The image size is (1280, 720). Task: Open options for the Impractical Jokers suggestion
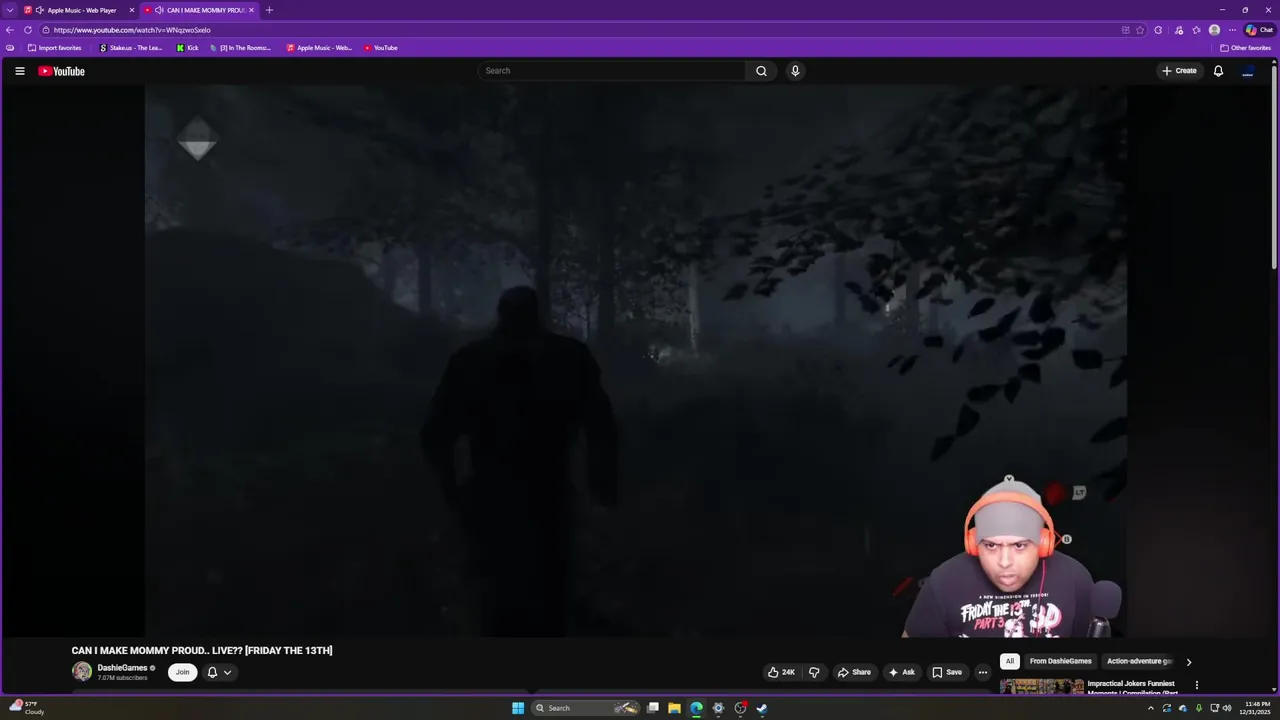pyautogui.click(x=1196, y=685)
